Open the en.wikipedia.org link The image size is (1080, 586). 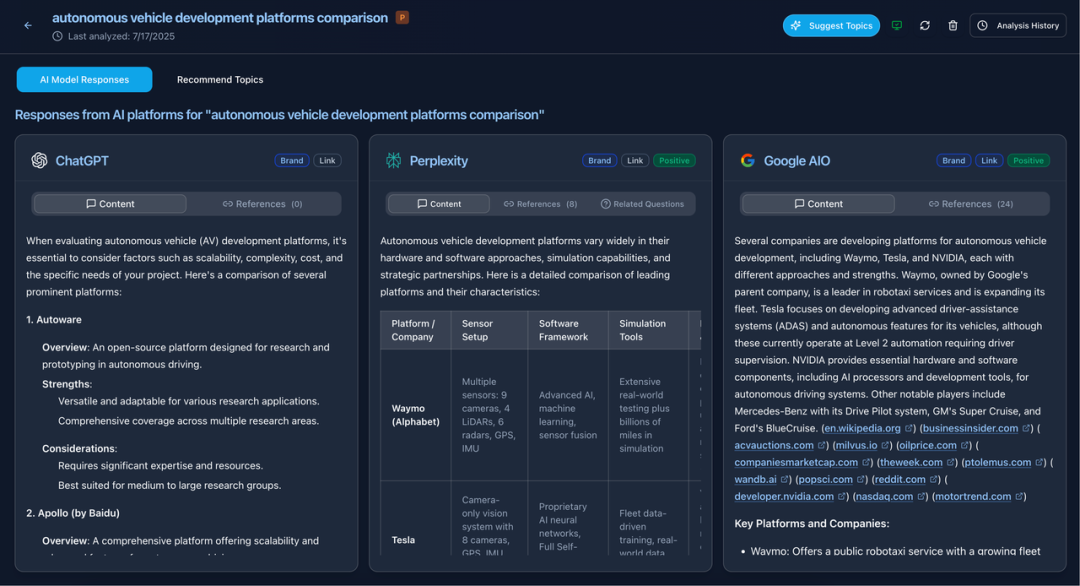(x=862, y=428)
